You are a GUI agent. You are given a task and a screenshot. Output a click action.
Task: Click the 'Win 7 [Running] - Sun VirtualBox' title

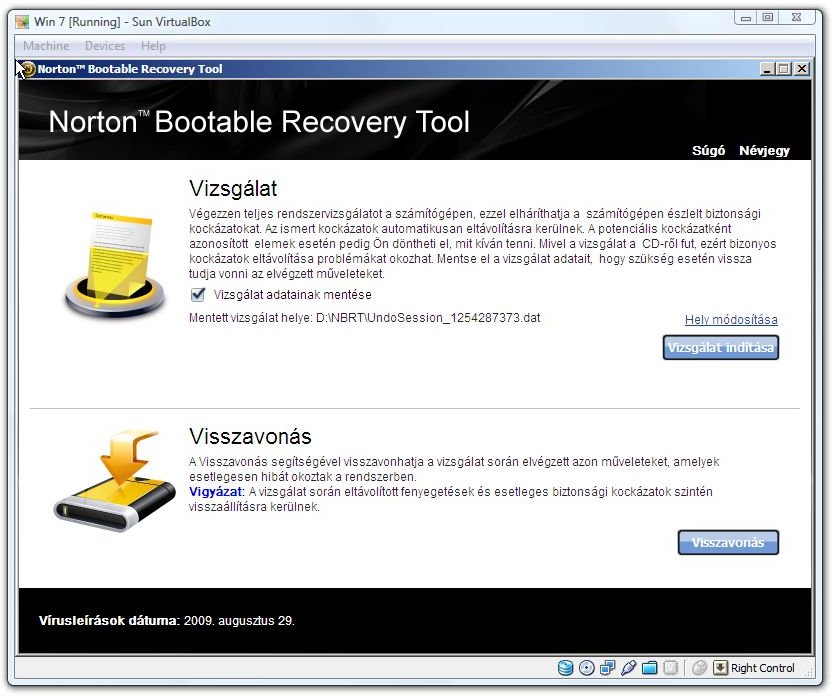(x=123, y=22)
